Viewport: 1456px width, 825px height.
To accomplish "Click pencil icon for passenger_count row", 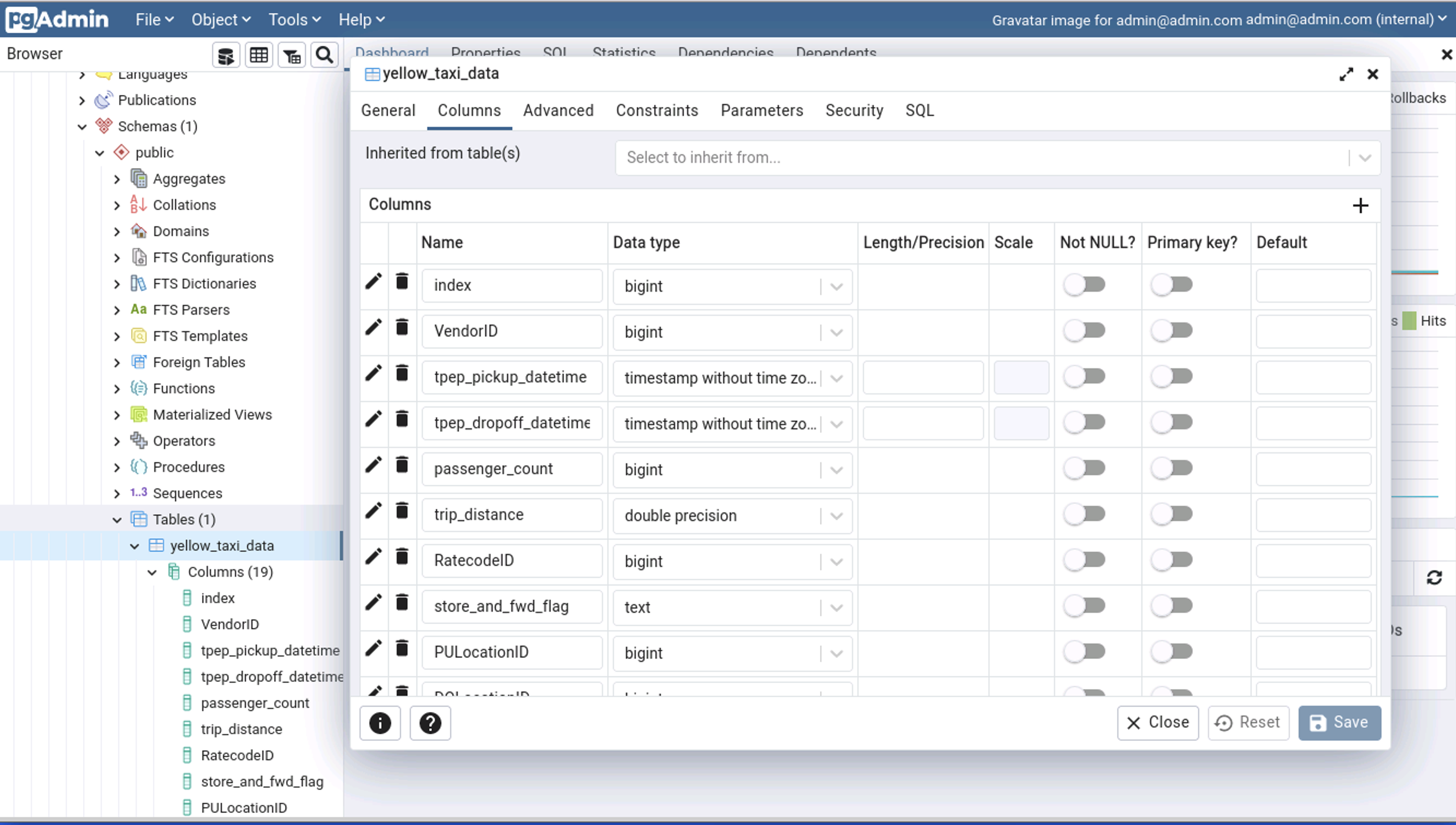I will (374, 465).
